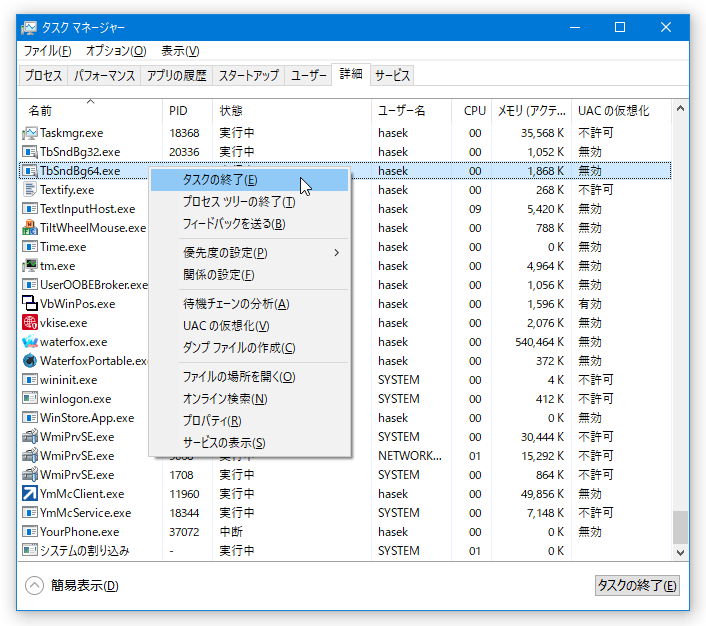
Task: Click the WaterfoxPortable.exe icon
Action: click(30, 361)
